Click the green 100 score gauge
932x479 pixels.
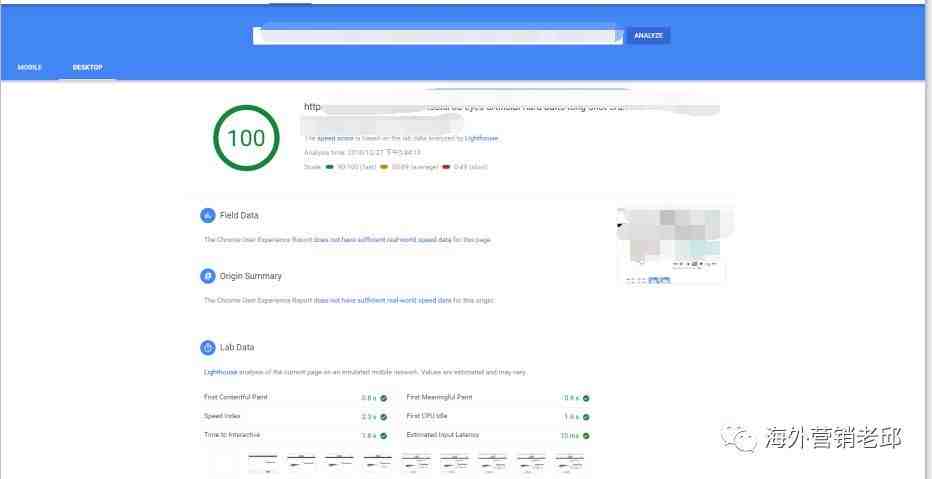point(246,138)
